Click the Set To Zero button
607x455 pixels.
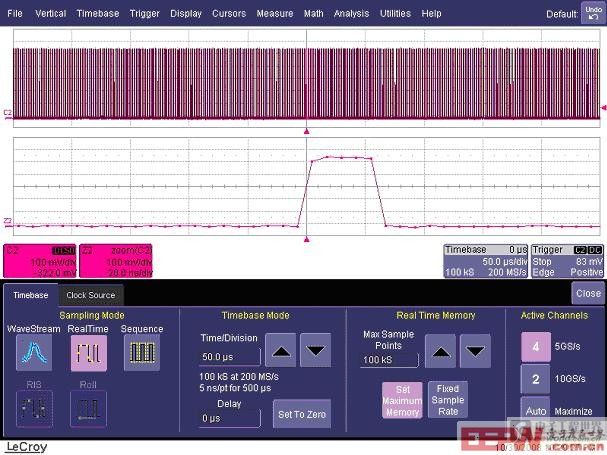301,414
